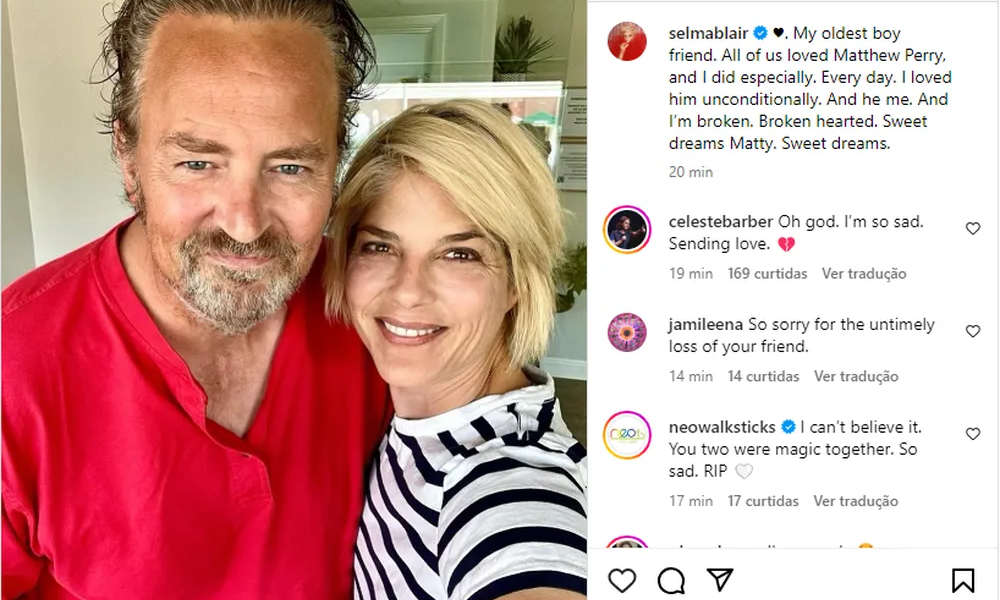Screen dimensions: 1000x600
Task: Share the post via paper plane icon
Action: pyautogui.click(x=720, y=580)
